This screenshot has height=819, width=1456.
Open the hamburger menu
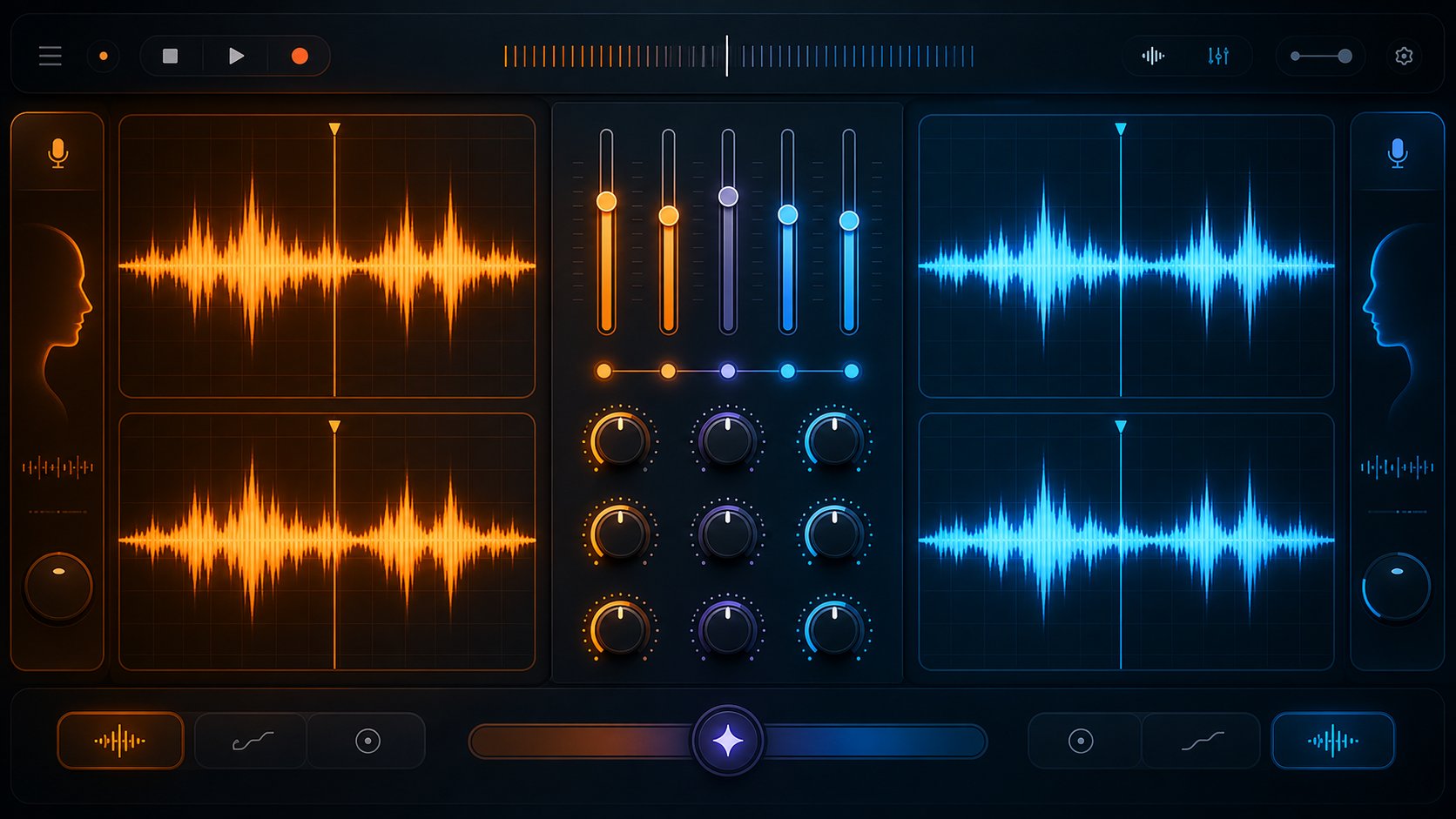point(51,57)
